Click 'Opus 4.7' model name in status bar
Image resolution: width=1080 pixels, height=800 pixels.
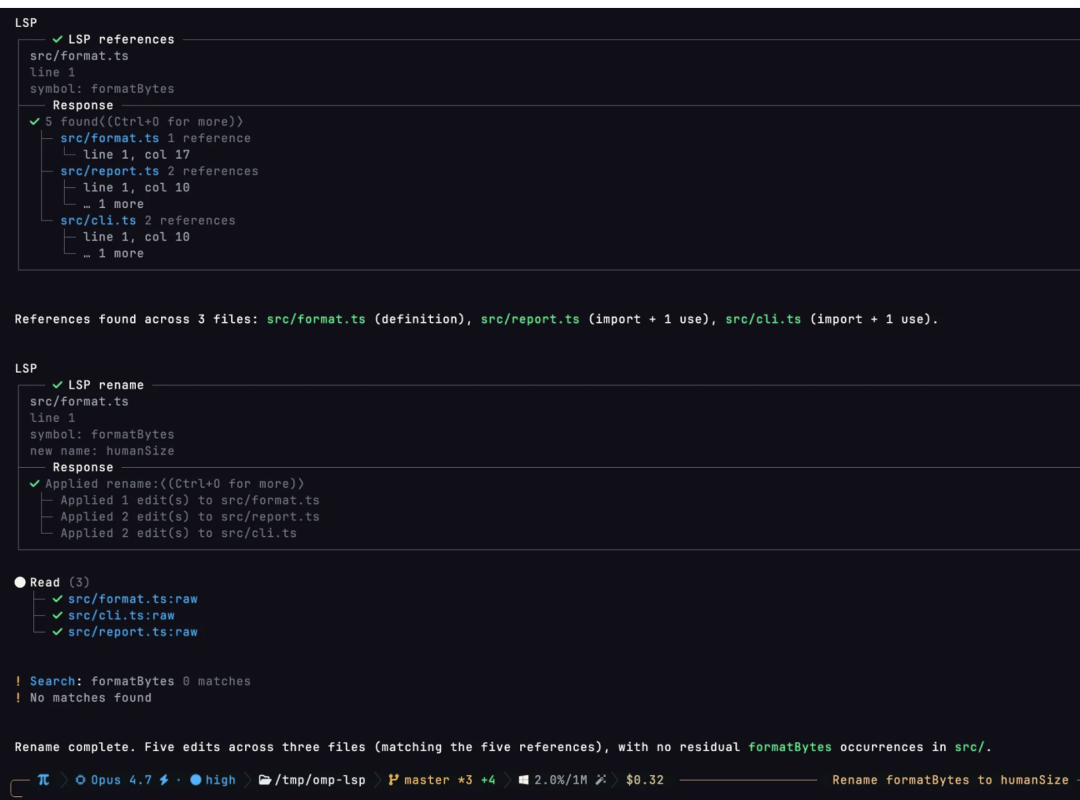pyautogui.click(x=121, y=780)
